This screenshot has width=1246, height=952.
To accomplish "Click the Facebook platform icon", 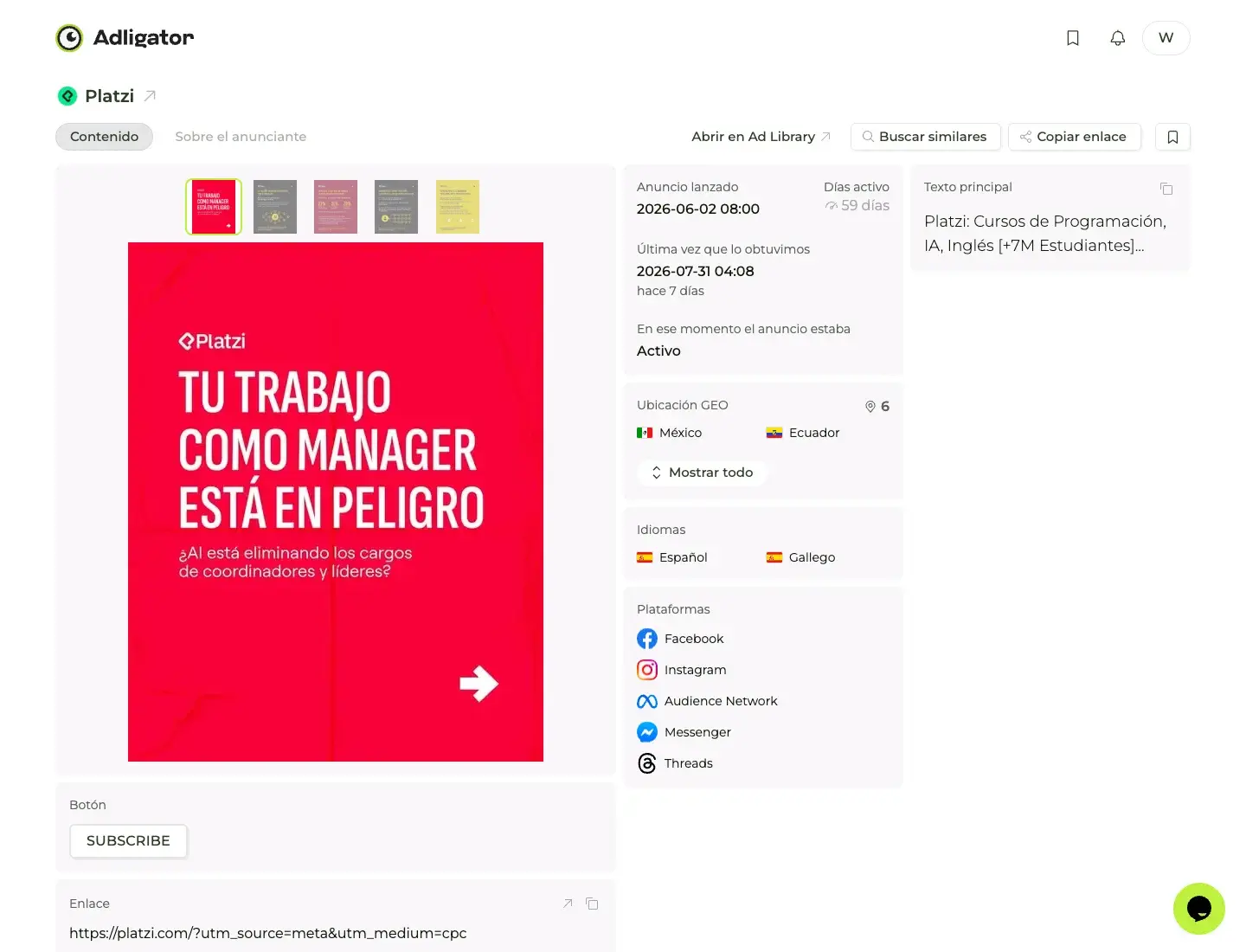I will pos(647,639).
